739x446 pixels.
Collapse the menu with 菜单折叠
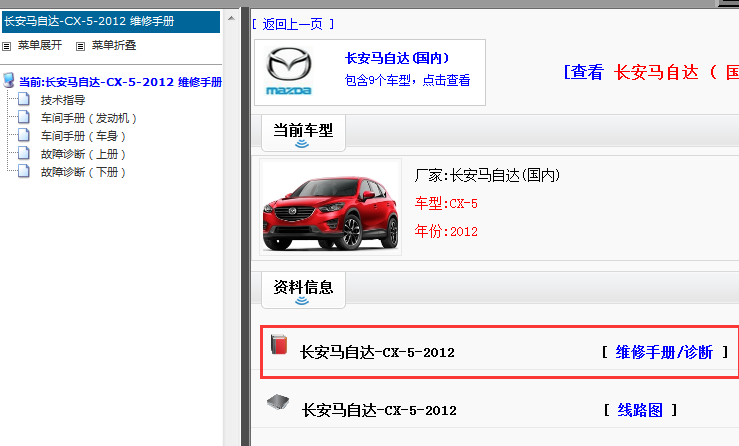coord(114,45)
